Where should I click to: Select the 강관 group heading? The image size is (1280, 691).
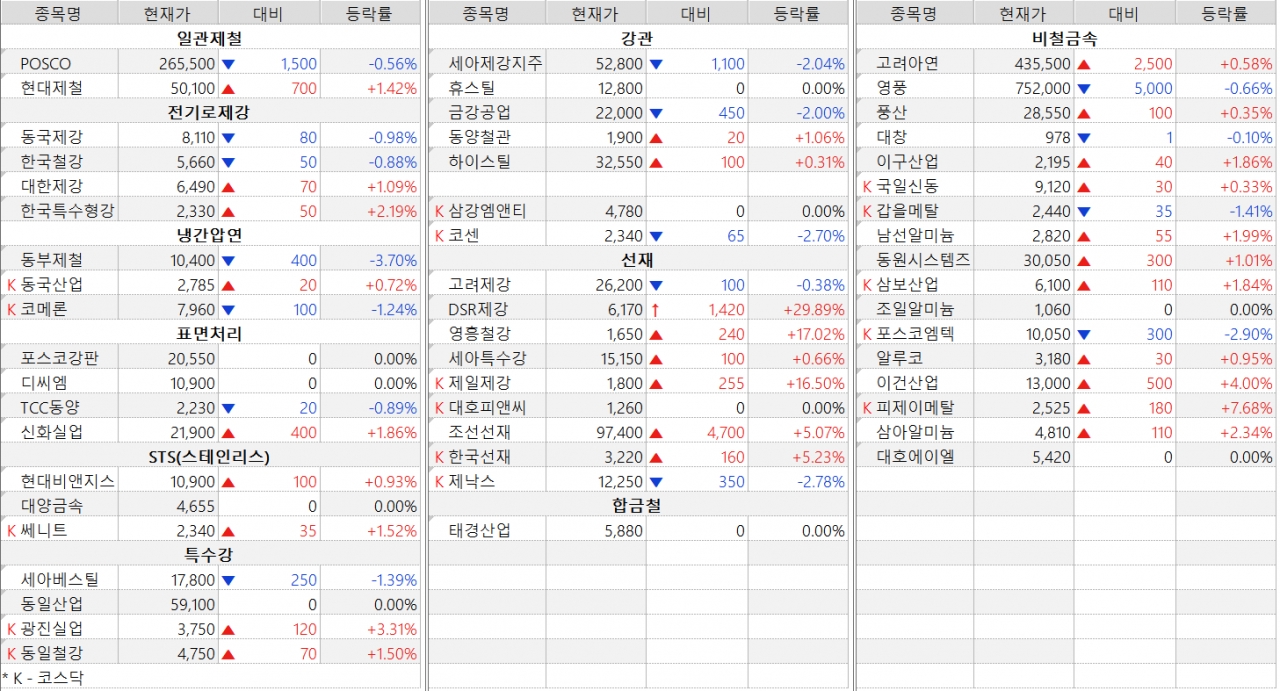click(638, 39)
